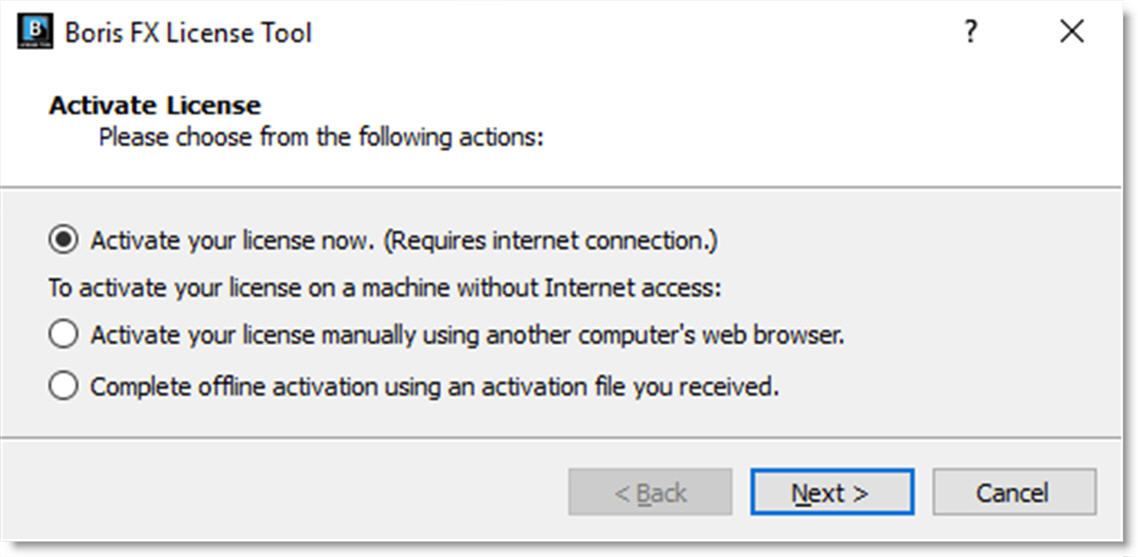Click the Boris FX logo icon in title bar
Image resolution: width=1138 pixels, height=557 pixels.
(34, 31)
